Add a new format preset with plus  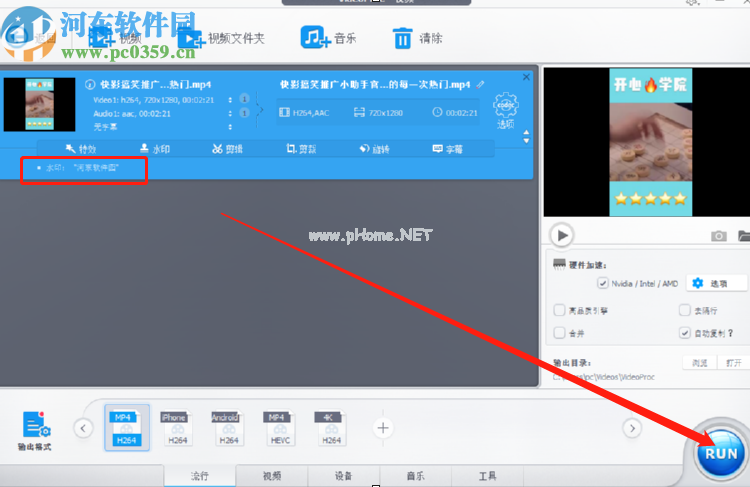tap(383, 428)
